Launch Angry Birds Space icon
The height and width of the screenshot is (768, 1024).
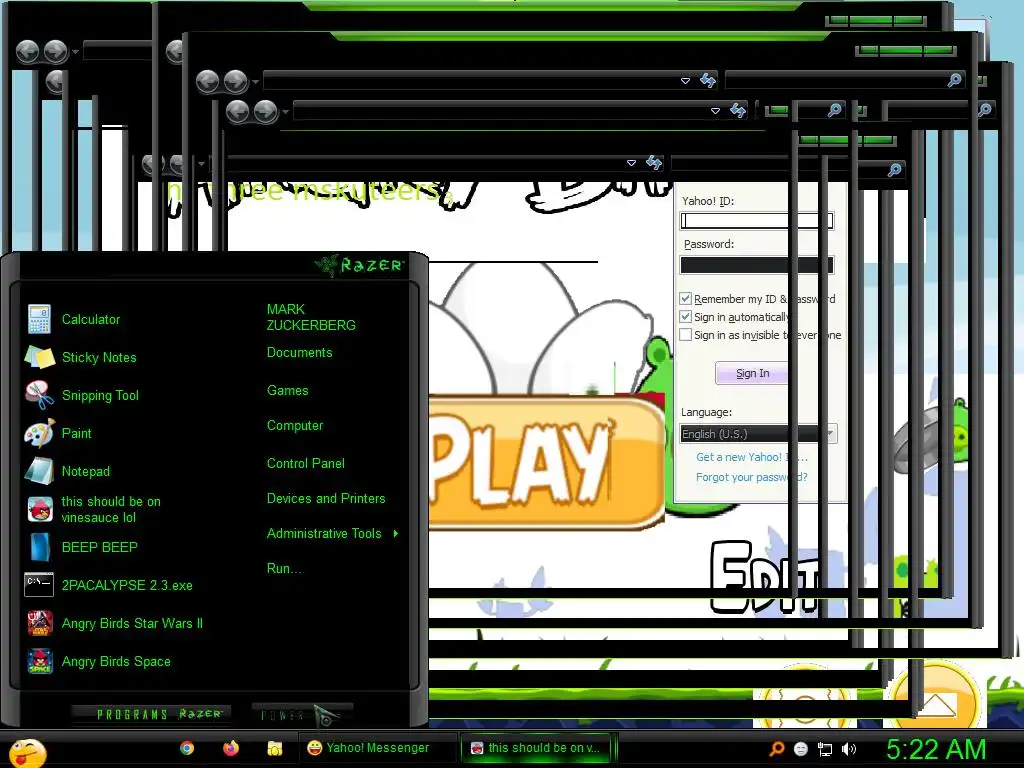click(x=39, y=661)
